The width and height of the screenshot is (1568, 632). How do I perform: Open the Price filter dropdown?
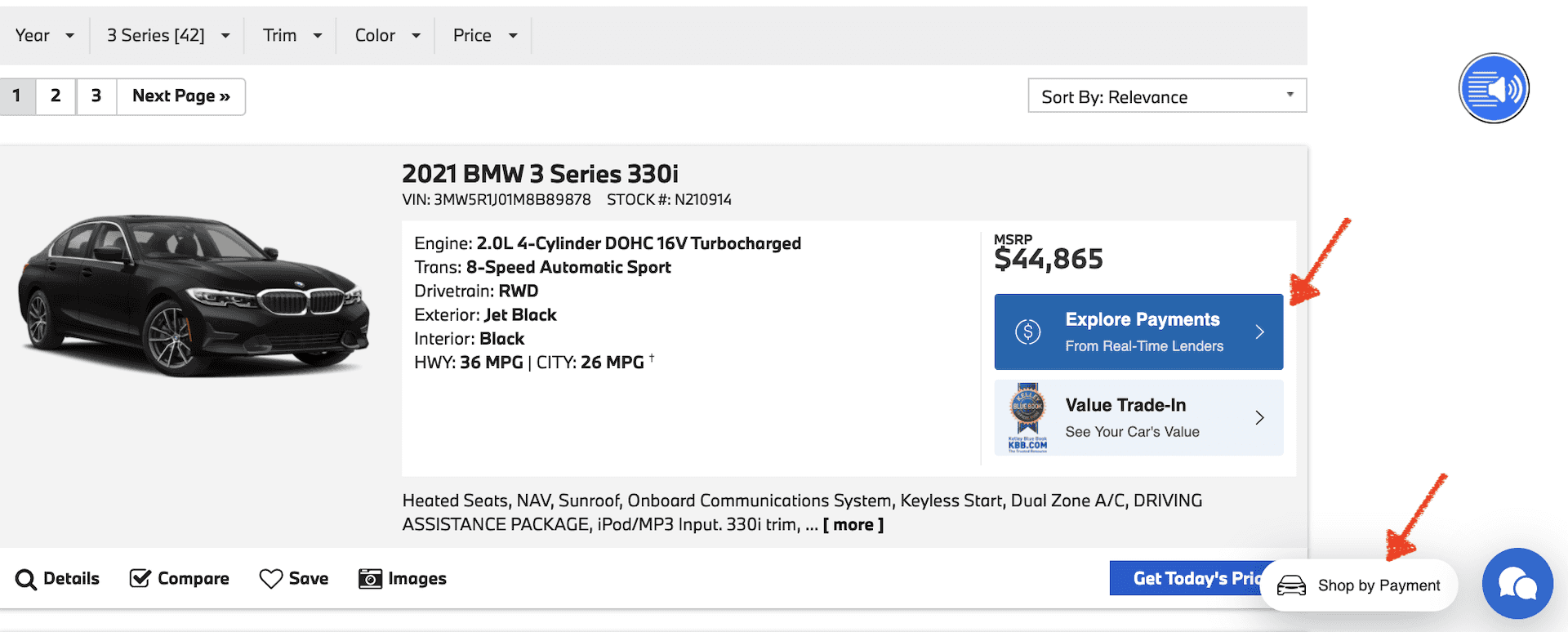click(x=484, y=35)
